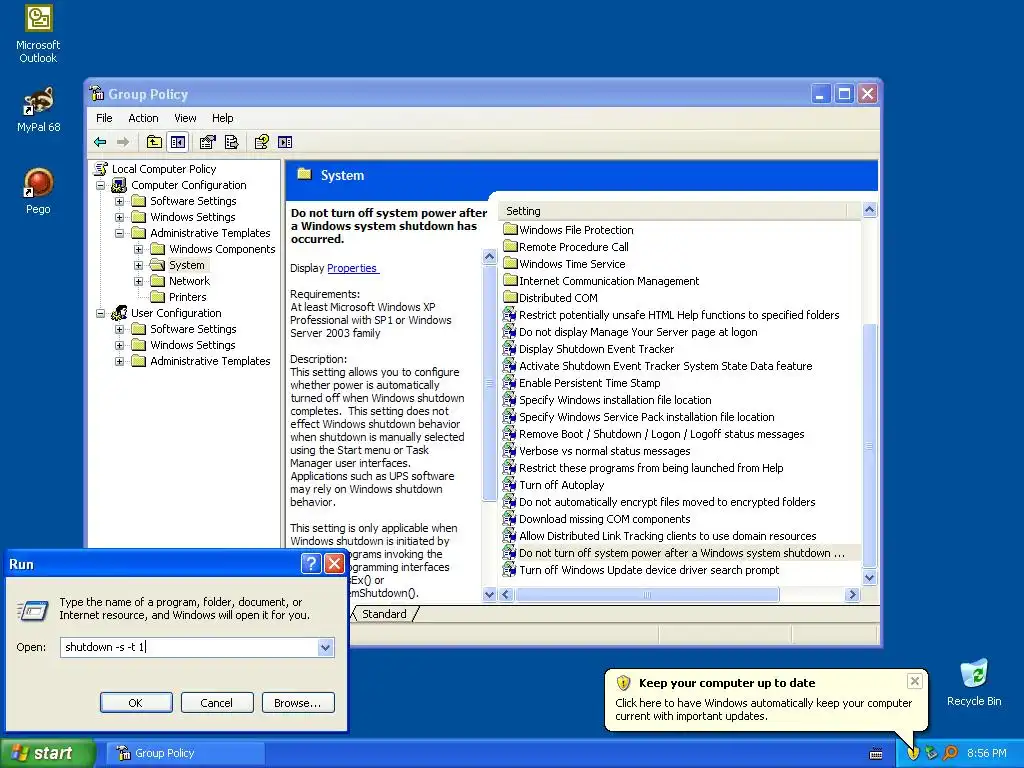The width and height of the screenshot is (1024, 768).
Task: Select Download missing COM components setting
Action: coord(597,519)
